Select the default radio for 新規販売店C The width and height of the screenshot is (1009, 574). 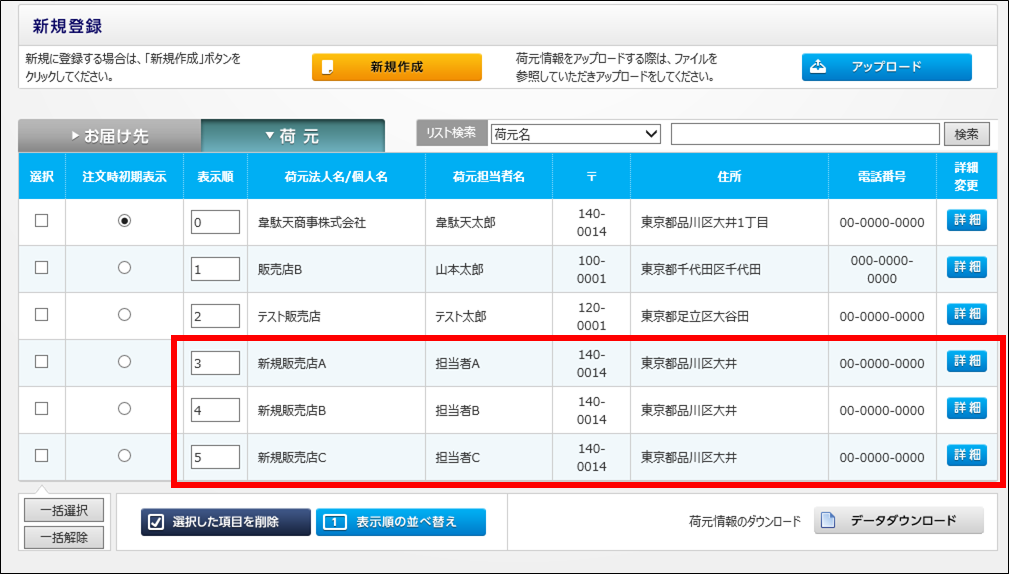[124, 455]
